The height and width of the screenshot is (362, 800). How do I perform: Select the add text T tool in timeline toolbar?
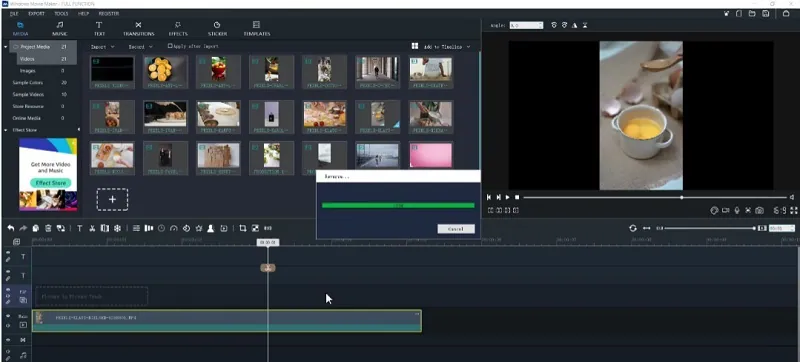[x=80, y=228]
